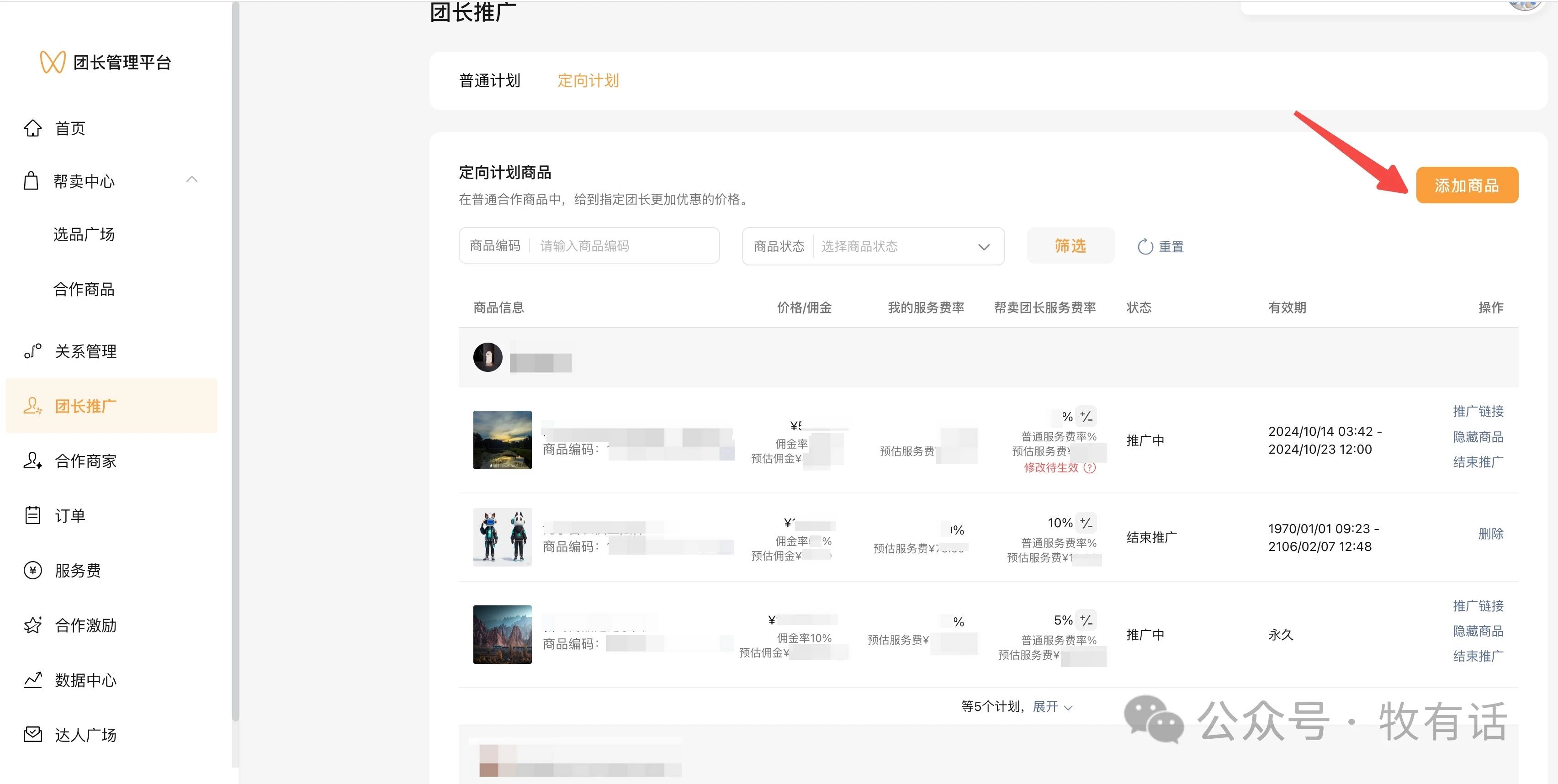Screen dimensions: 1558x784
Task: Focus the 商品编码 input field
Action: 589,246
